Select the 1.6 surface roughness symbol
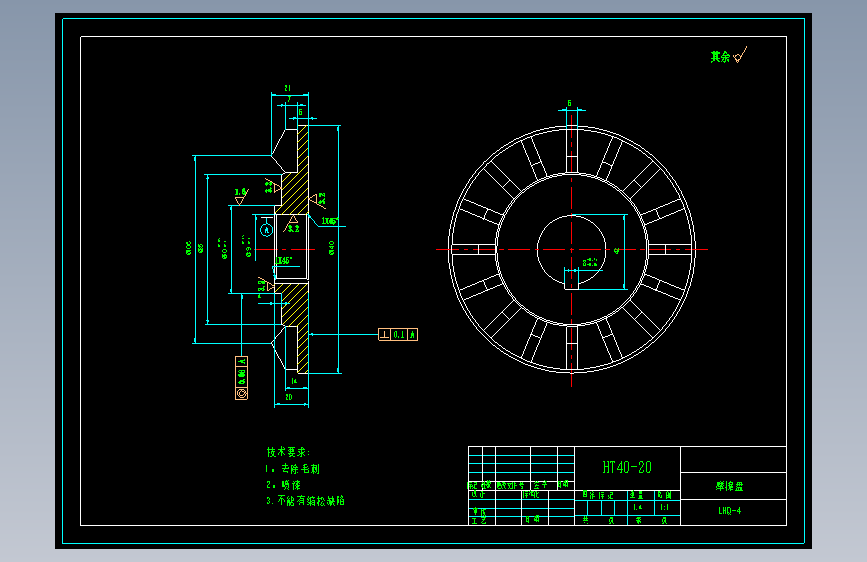This screenshot has height=562, width=867. click(241, 196)
